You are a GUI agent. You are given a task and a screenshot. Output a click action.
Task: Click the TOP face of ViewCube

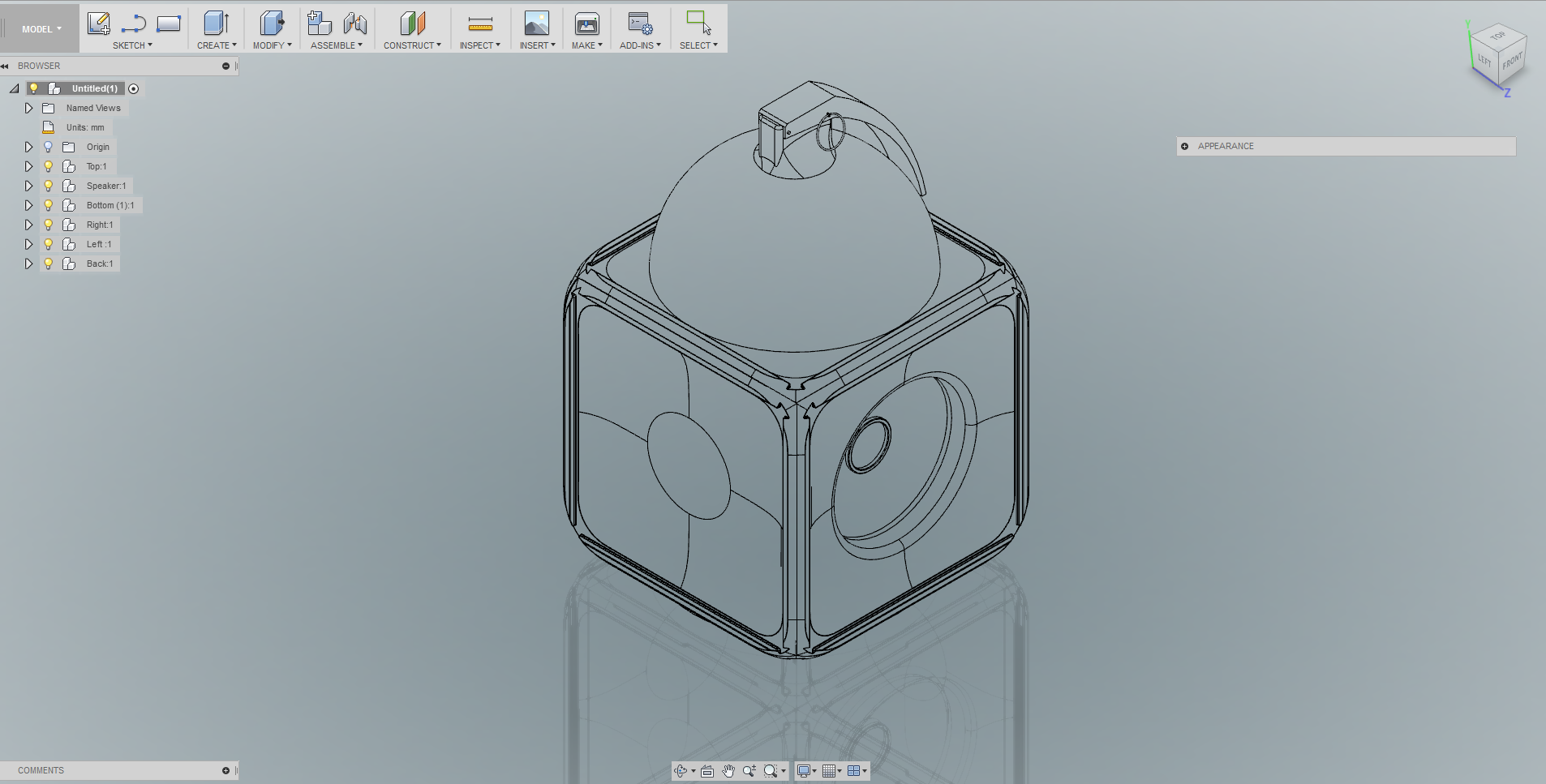tap(1498, 36)
